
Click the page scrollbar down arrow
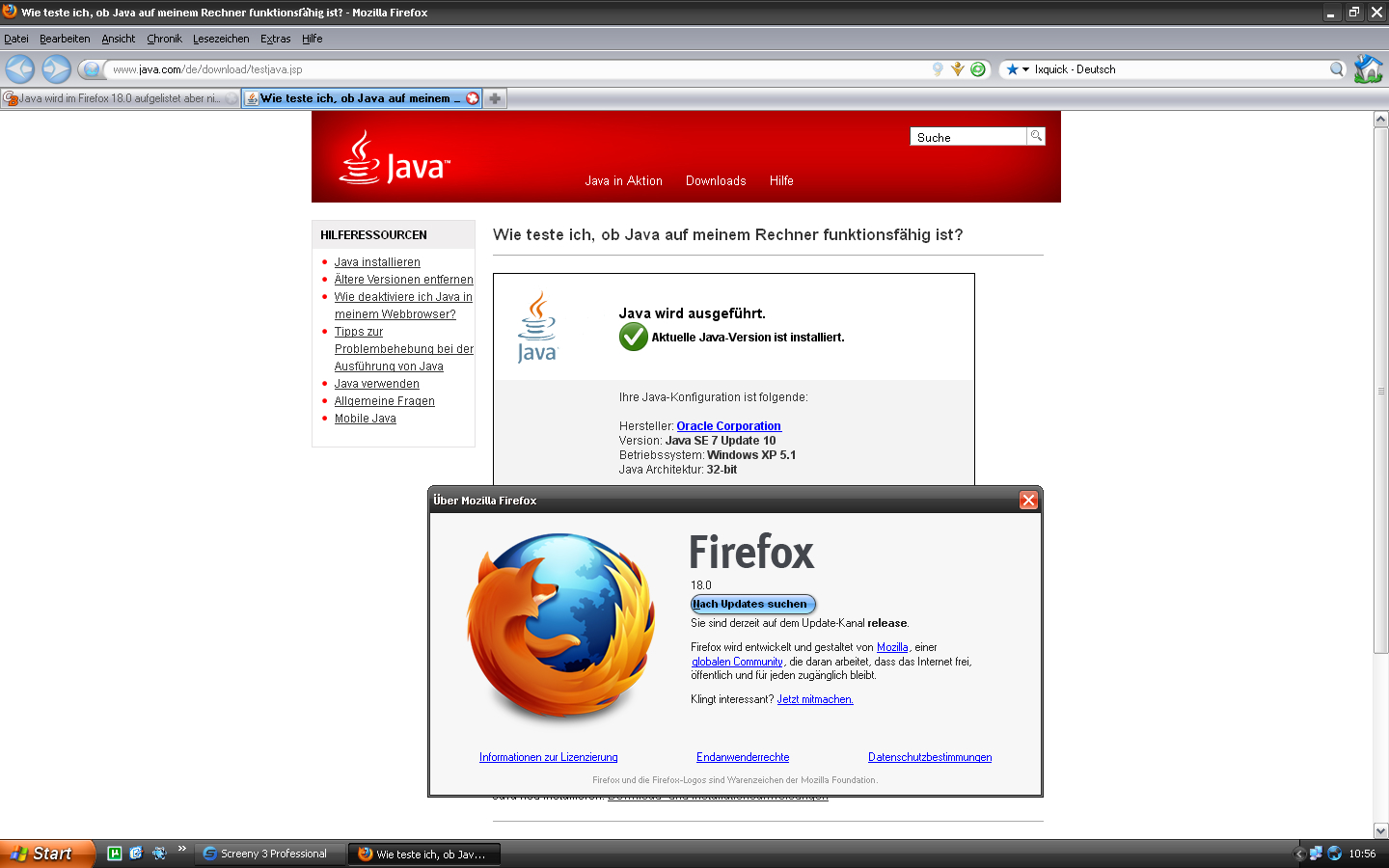pyautogui.click(x=1380, y=830)
